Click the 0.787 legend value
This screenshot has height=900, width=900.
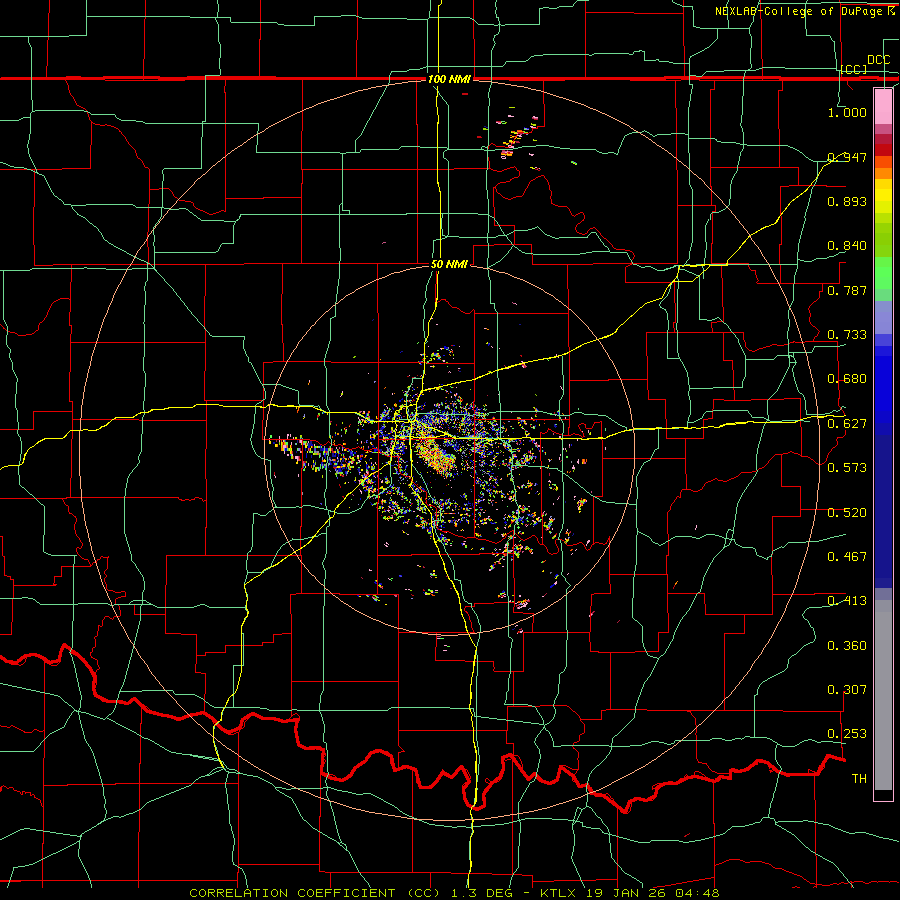(x=847, y=290)
